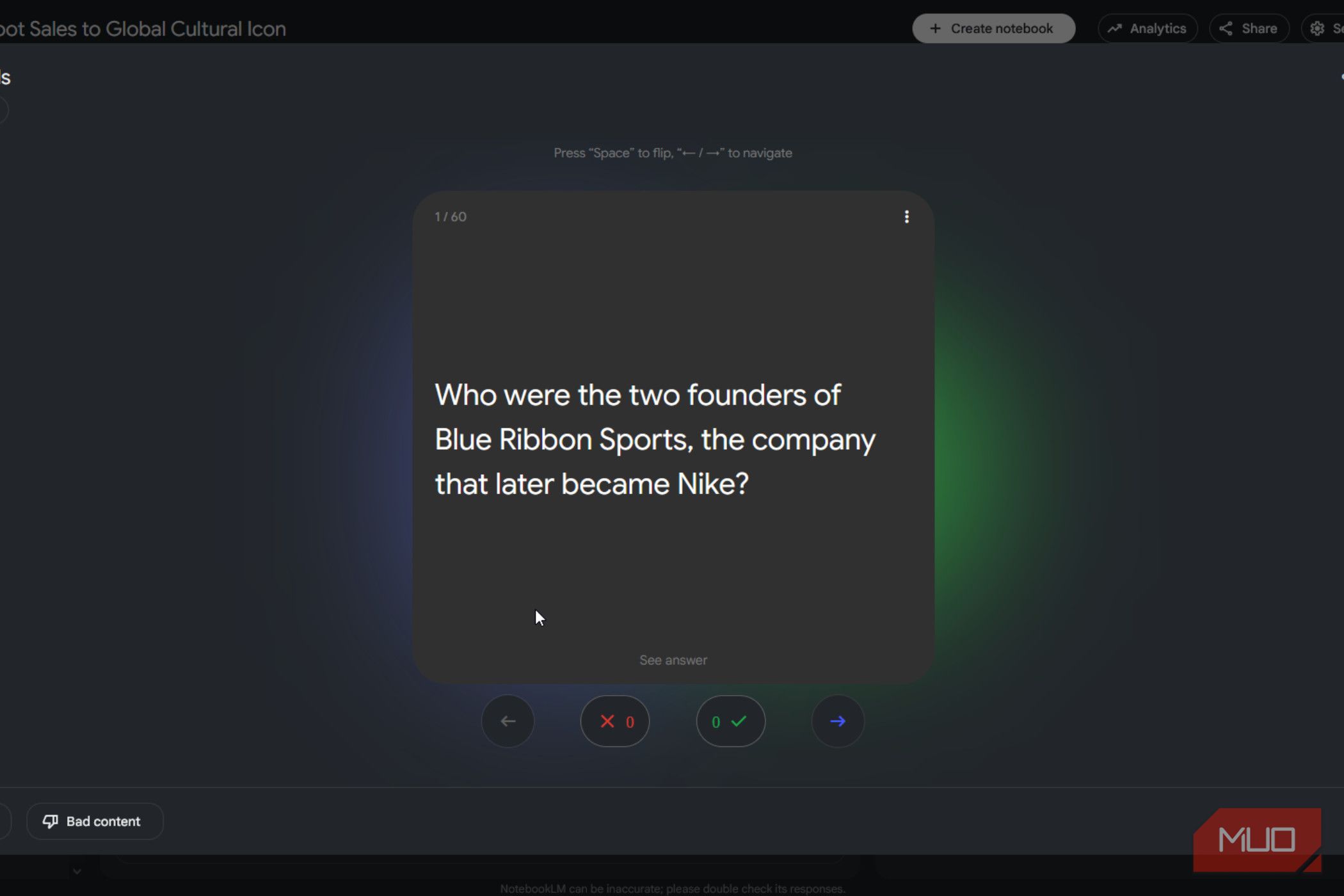Click See answer to flip the card
Screen dimensions: 1344x896
[x=673, y=660]
